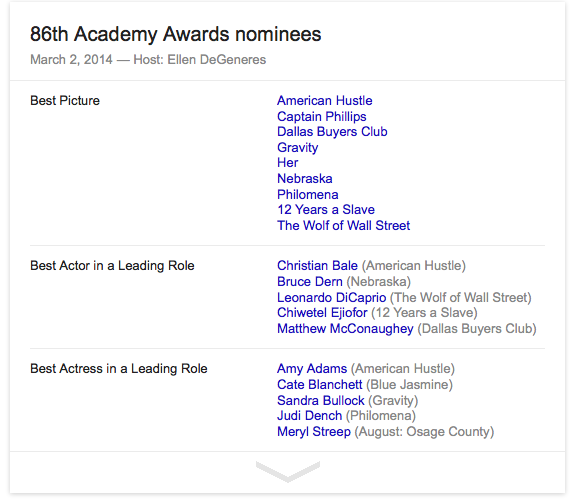Open the Philomena link under Best Picture
The image size is (572, 499).
pyautogui.click(x=308, y=194)
